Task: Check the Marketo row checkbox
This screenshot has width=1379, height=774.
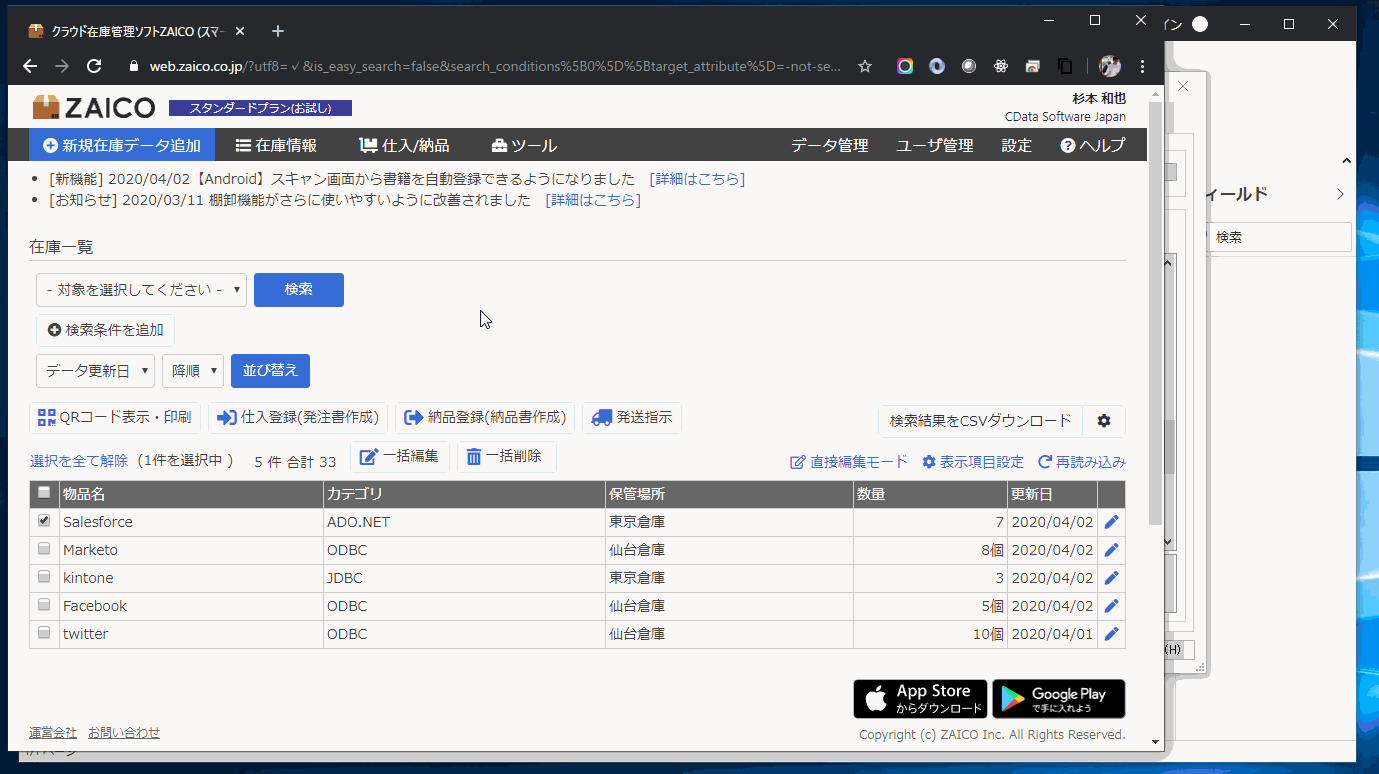Action: tap(44, 549)
